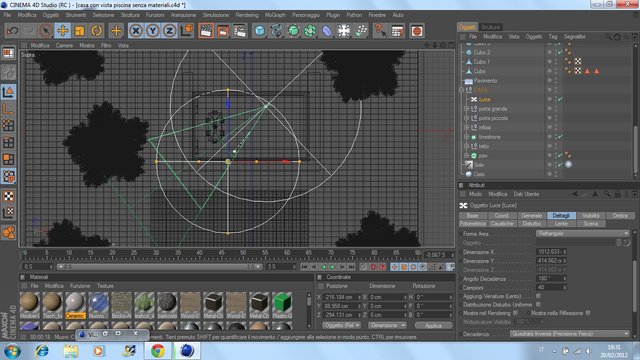Viewport: 640px width, 360px height.
Task: Click the Applica button
Action: coord(433,326)
